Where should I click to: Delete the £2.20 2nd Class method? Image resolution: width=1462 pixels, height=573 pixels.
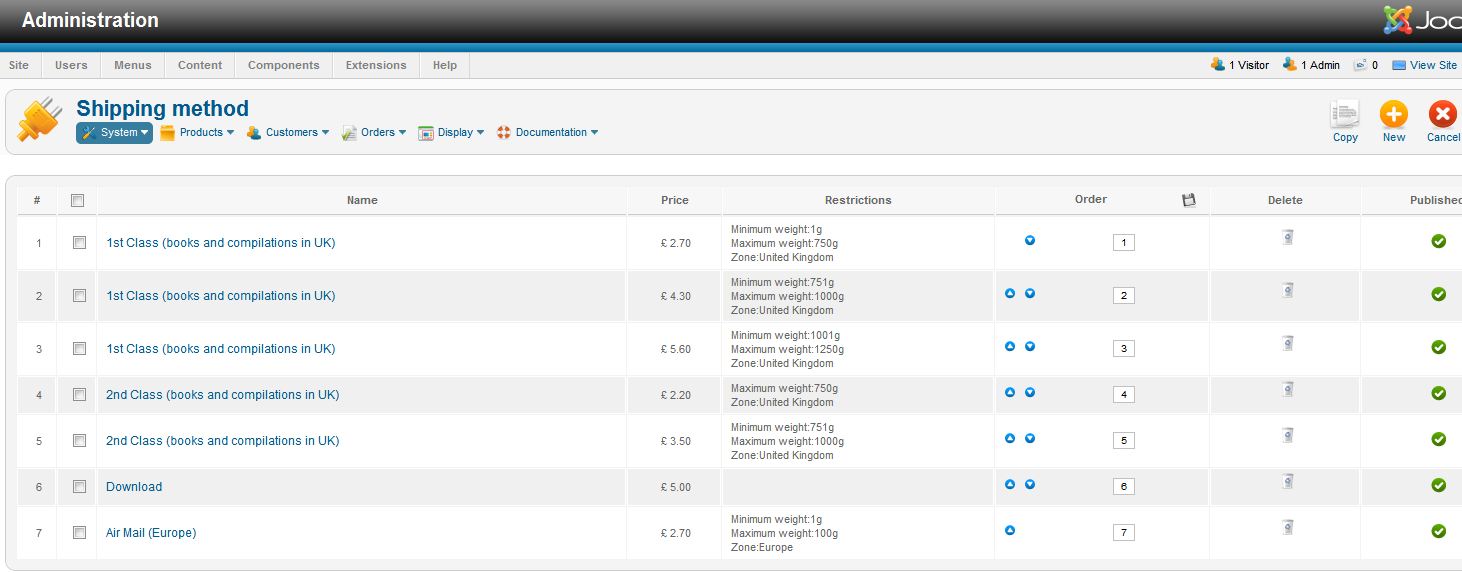coord(1288,389)
